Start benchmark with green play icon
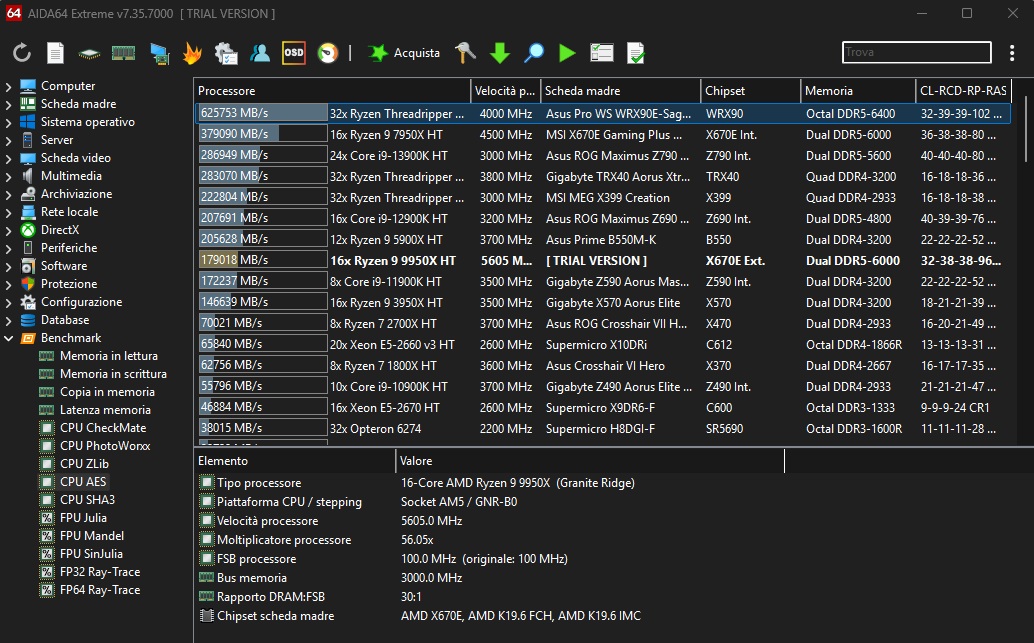Viewport: 1034px width, 643px height. [x=567, y=53]
